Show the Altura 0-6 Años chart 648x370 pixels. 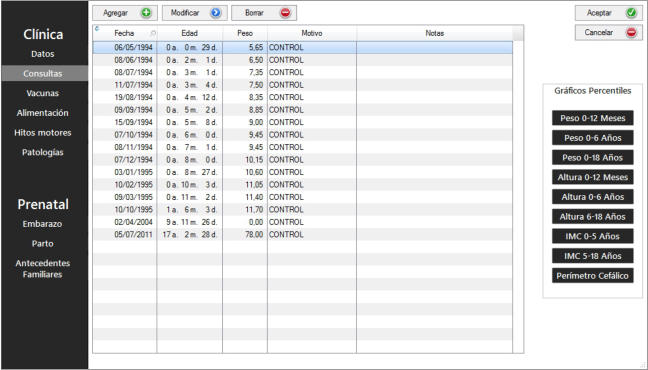[x=593, y=197]
